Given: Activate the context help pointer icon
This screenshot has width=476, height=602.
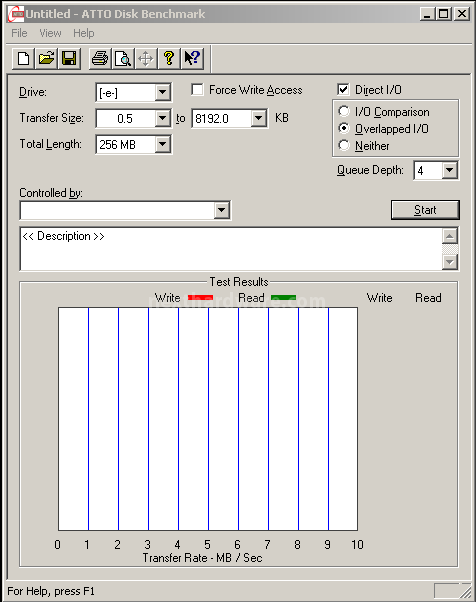Looking at the screenshot, I should point(192,59).
